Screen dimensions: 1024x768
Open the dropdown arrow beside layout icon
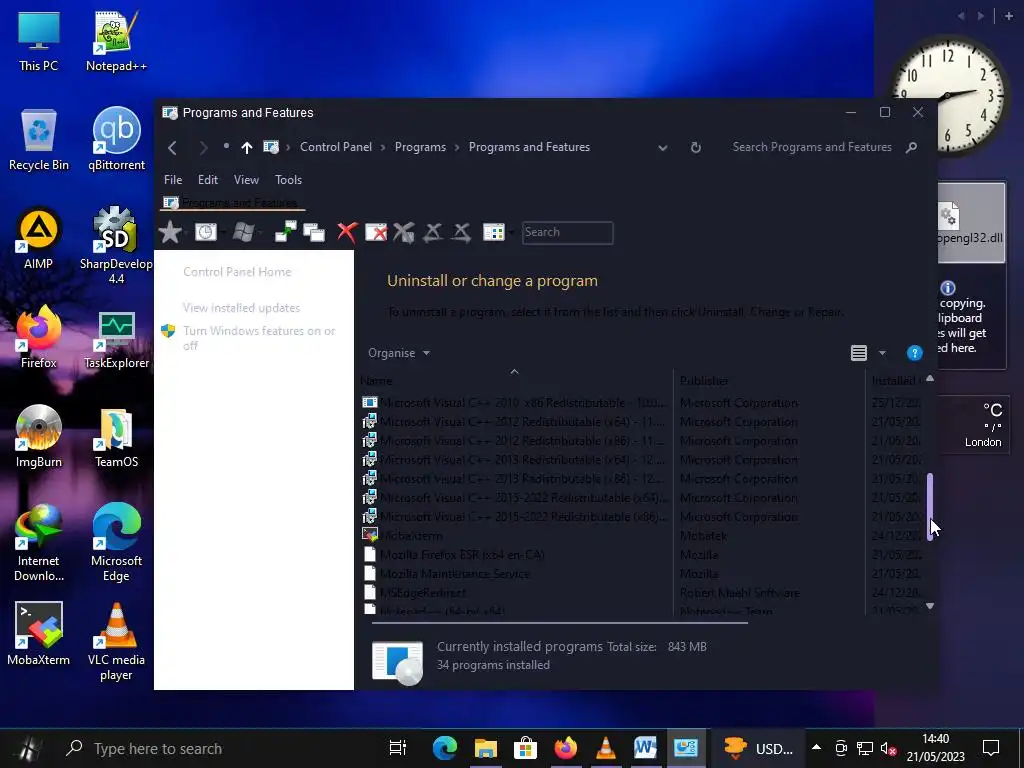click(510, 232)
